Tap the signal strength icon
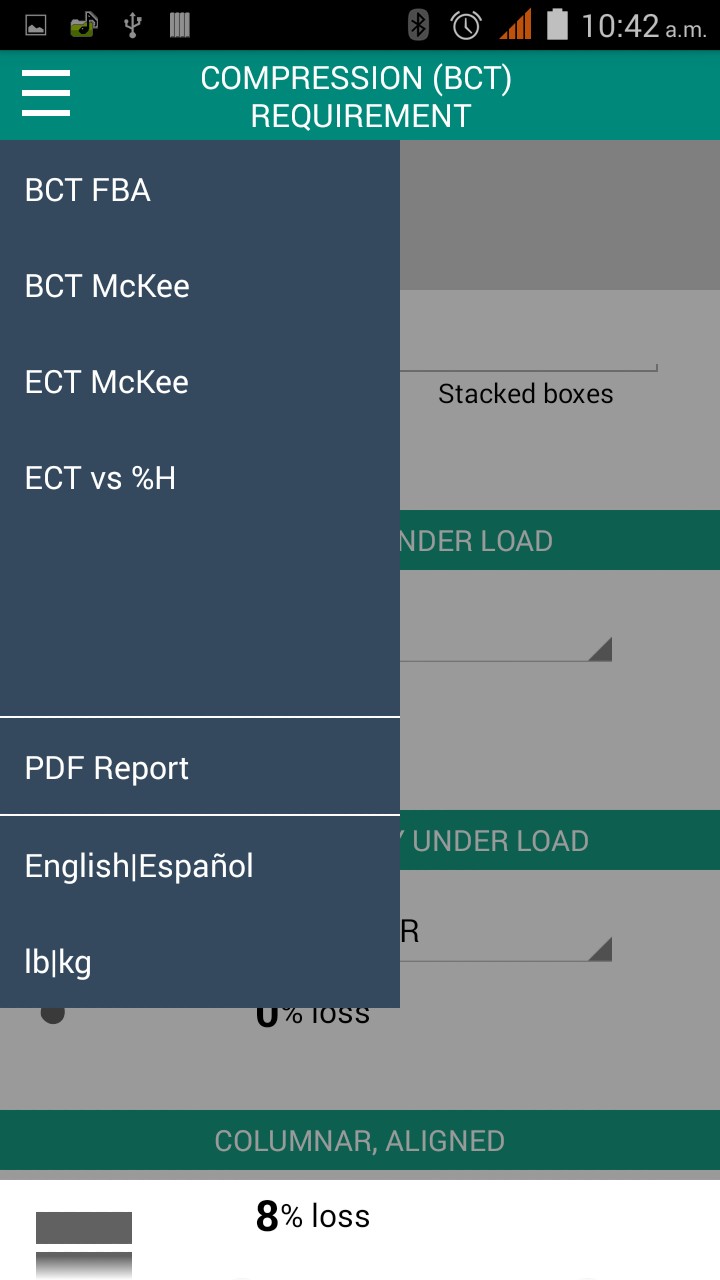Screen dimensions: 720x1280 pos(515,25)
